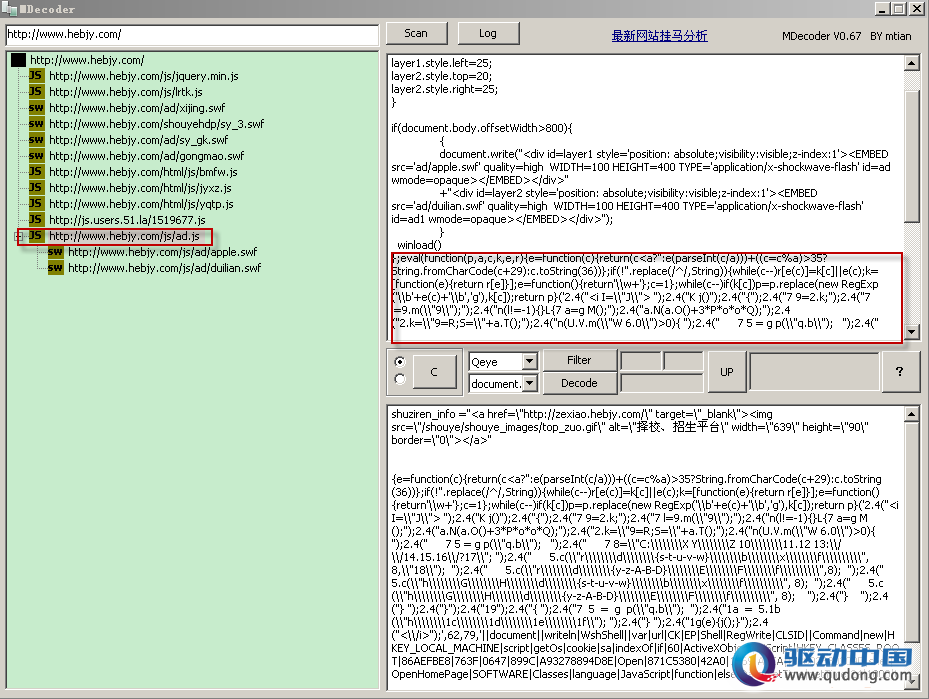Select tree item html/js/yqtp.js
Screen dimensions: 929x699
(x=142, y=204)
